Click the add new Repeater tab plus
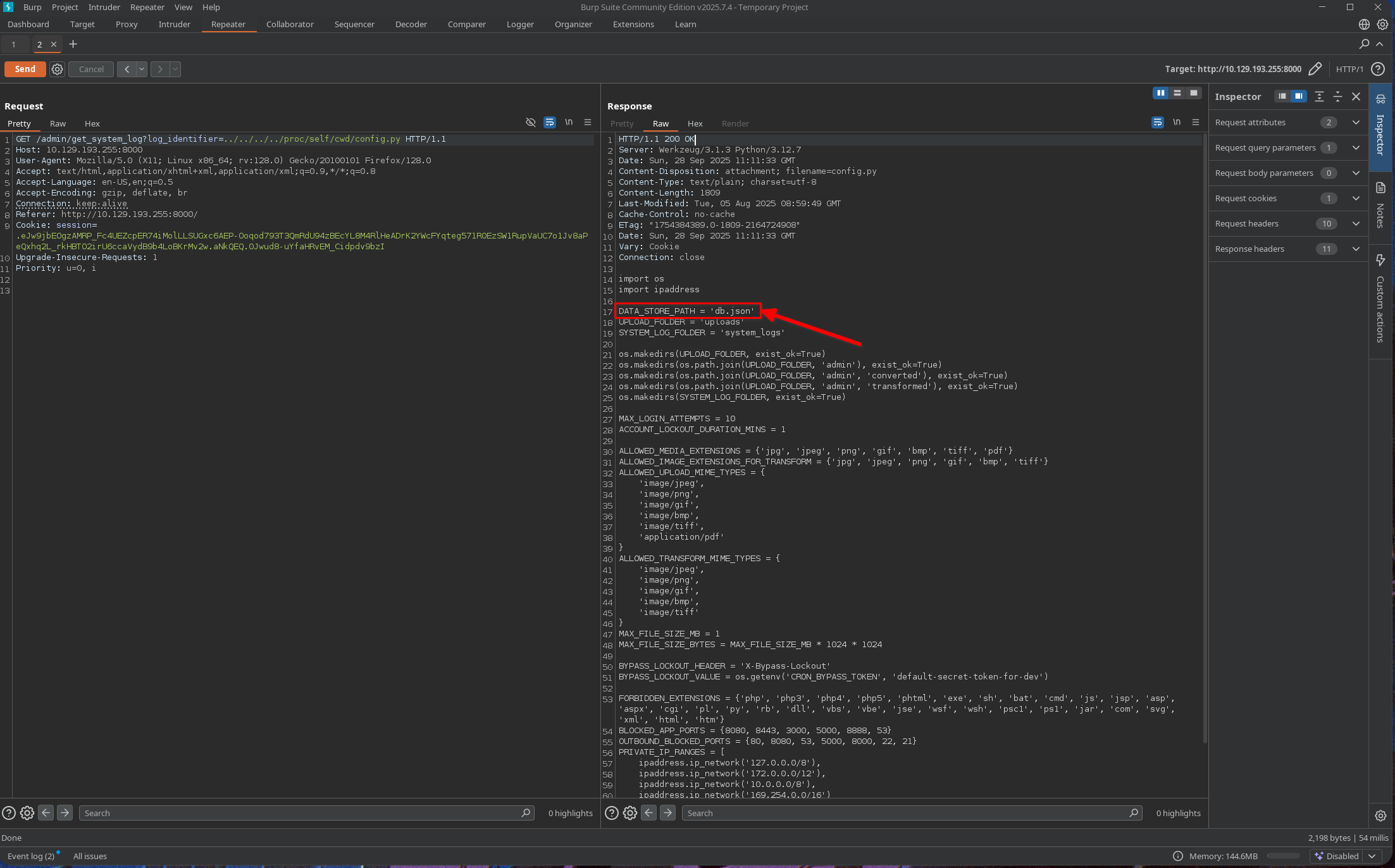The image size is (1395, 868). (73, 44)
